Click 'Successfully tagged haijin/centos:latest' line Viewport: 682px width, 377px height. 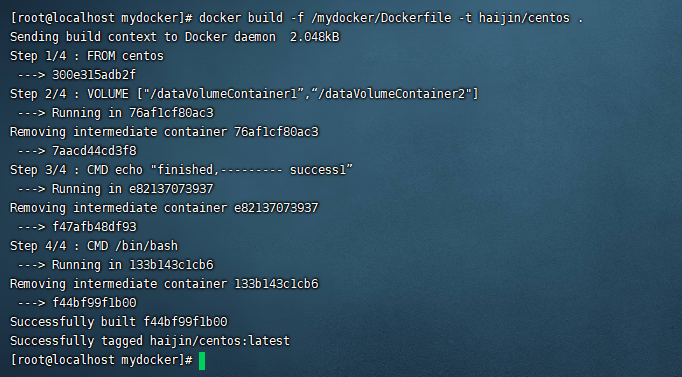point(150,340)
